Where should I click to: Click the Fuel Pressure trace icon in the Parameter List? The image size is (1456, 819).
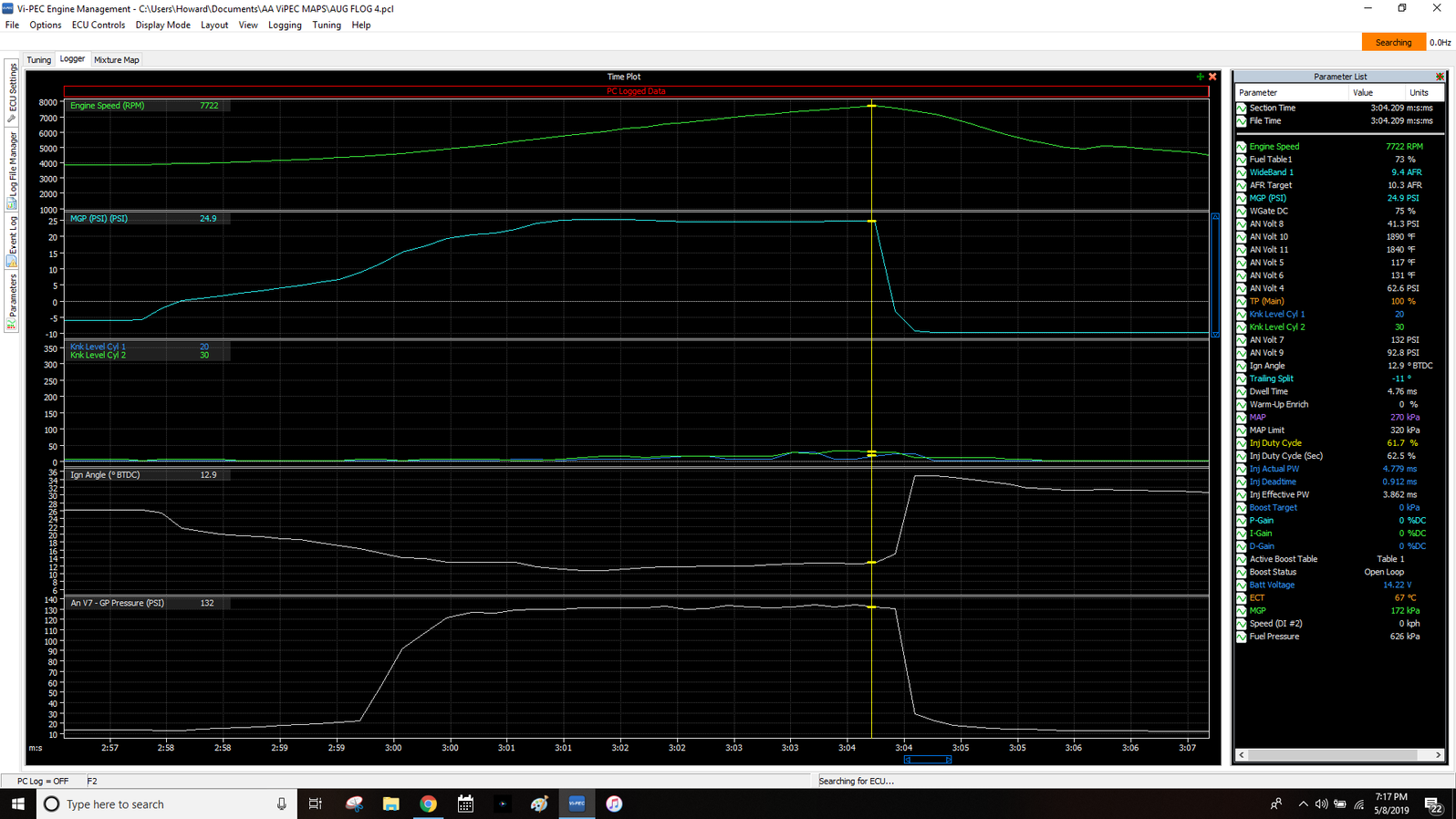click(1242, 637)
